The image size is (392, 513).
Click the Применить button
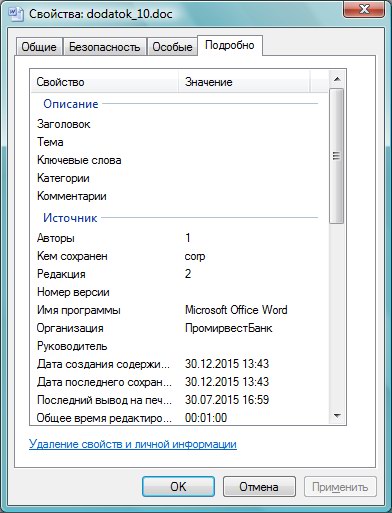tap(340, 487)
